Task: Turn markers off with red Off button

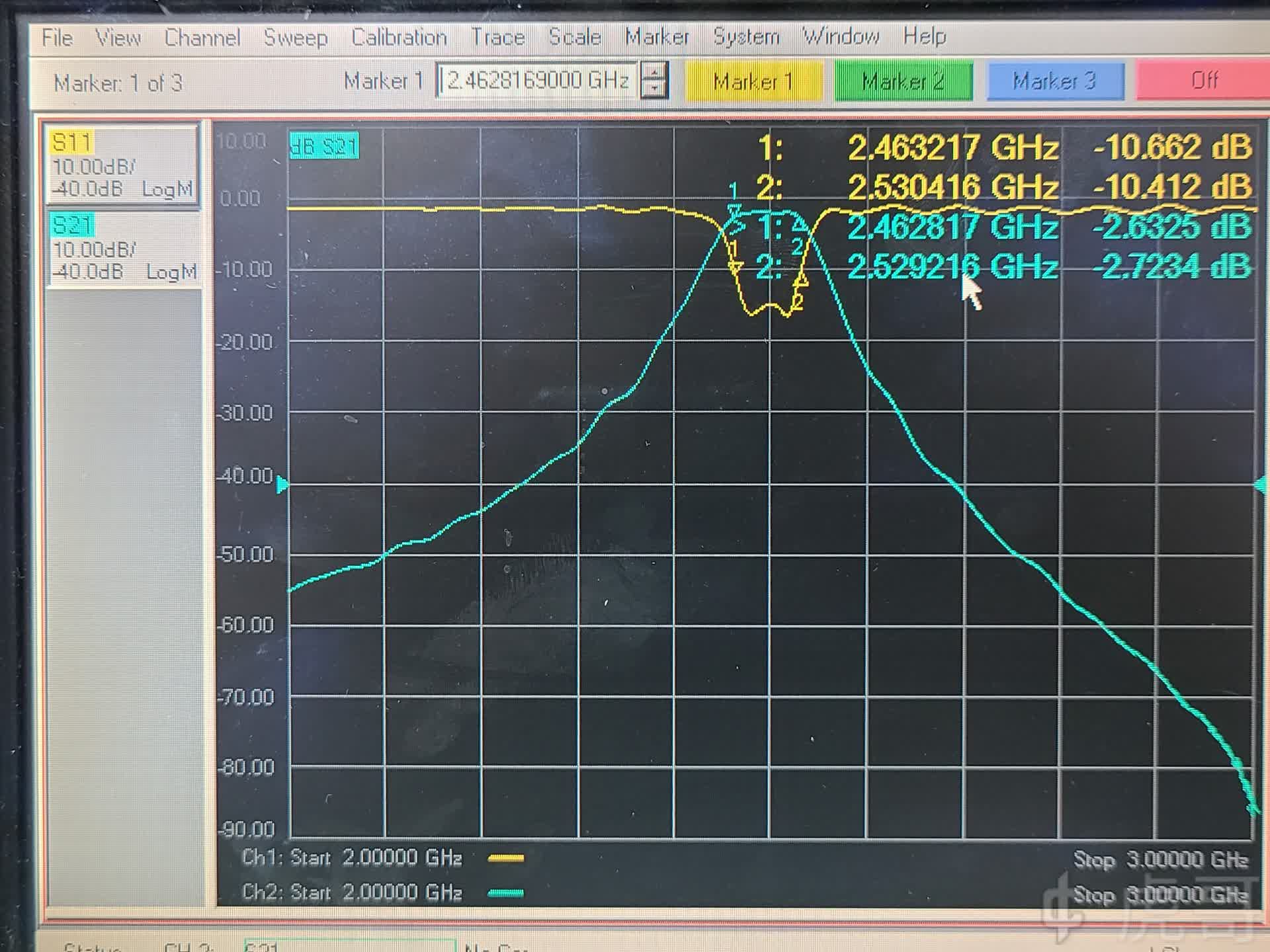Action: tap(1203, 81)
